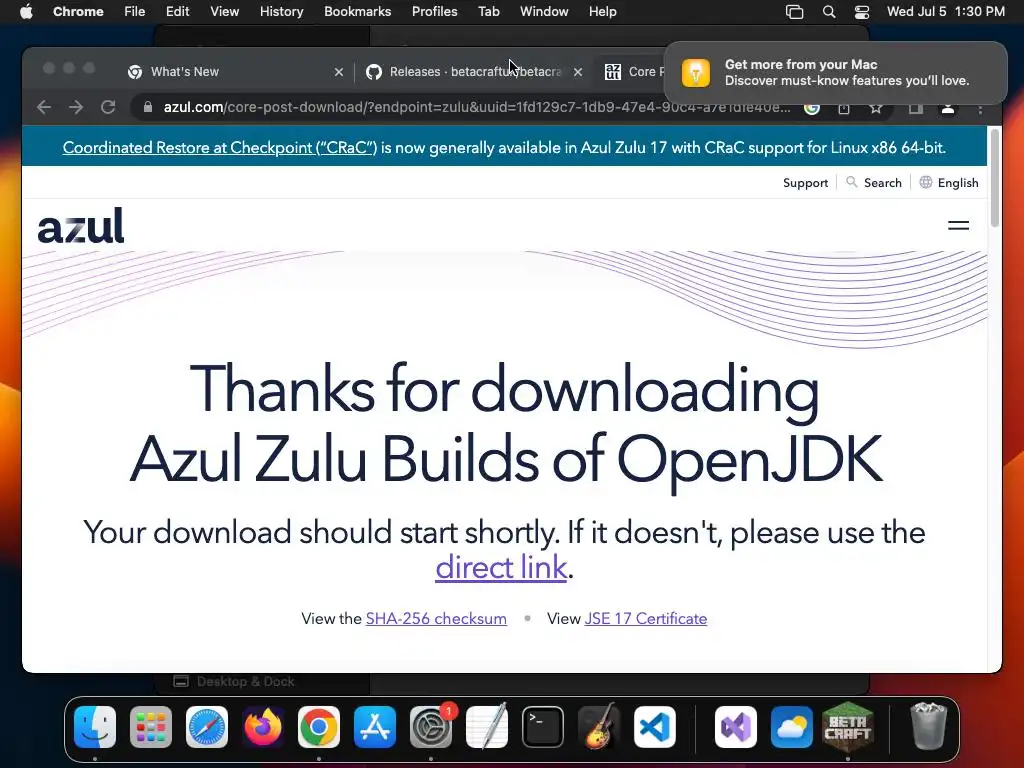Open TextEdit from the dock

coord(487,727)
